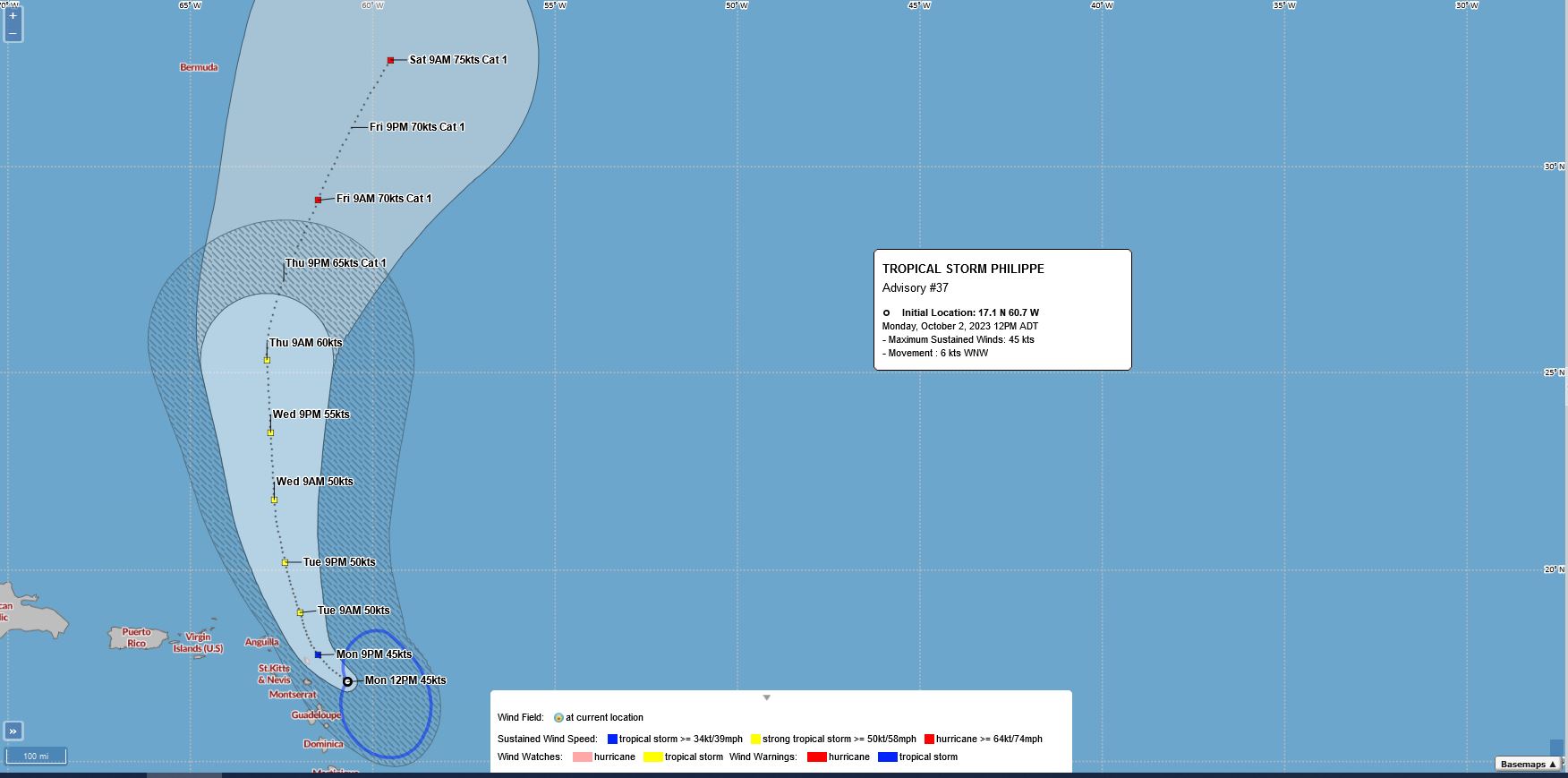Select the yellow Thu 9AM forecast marker
The image size is (1568, 778).
pyautogui.click(x=267, y=360)
